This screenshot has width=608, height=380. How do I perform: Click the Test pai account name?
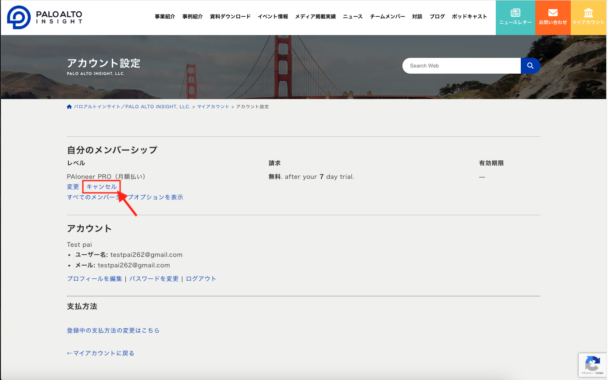click(x=79, y=245)
